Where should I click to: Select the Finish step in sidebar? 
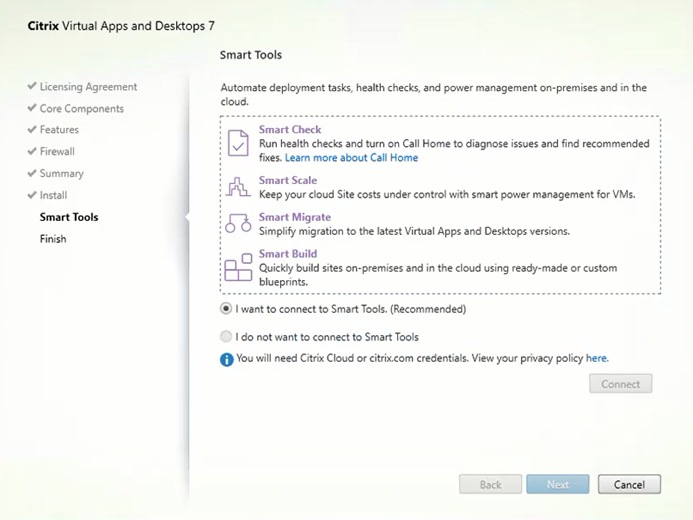coord(53,239)
